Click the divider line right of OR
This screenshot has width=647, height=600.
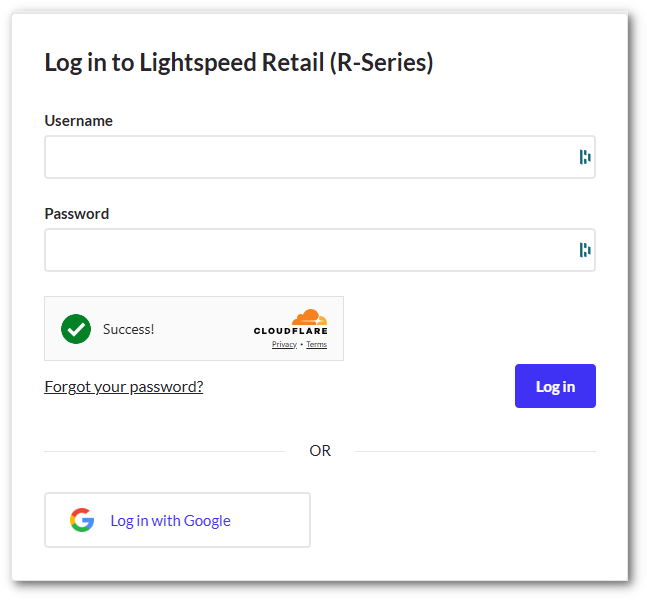coord(475,451)
